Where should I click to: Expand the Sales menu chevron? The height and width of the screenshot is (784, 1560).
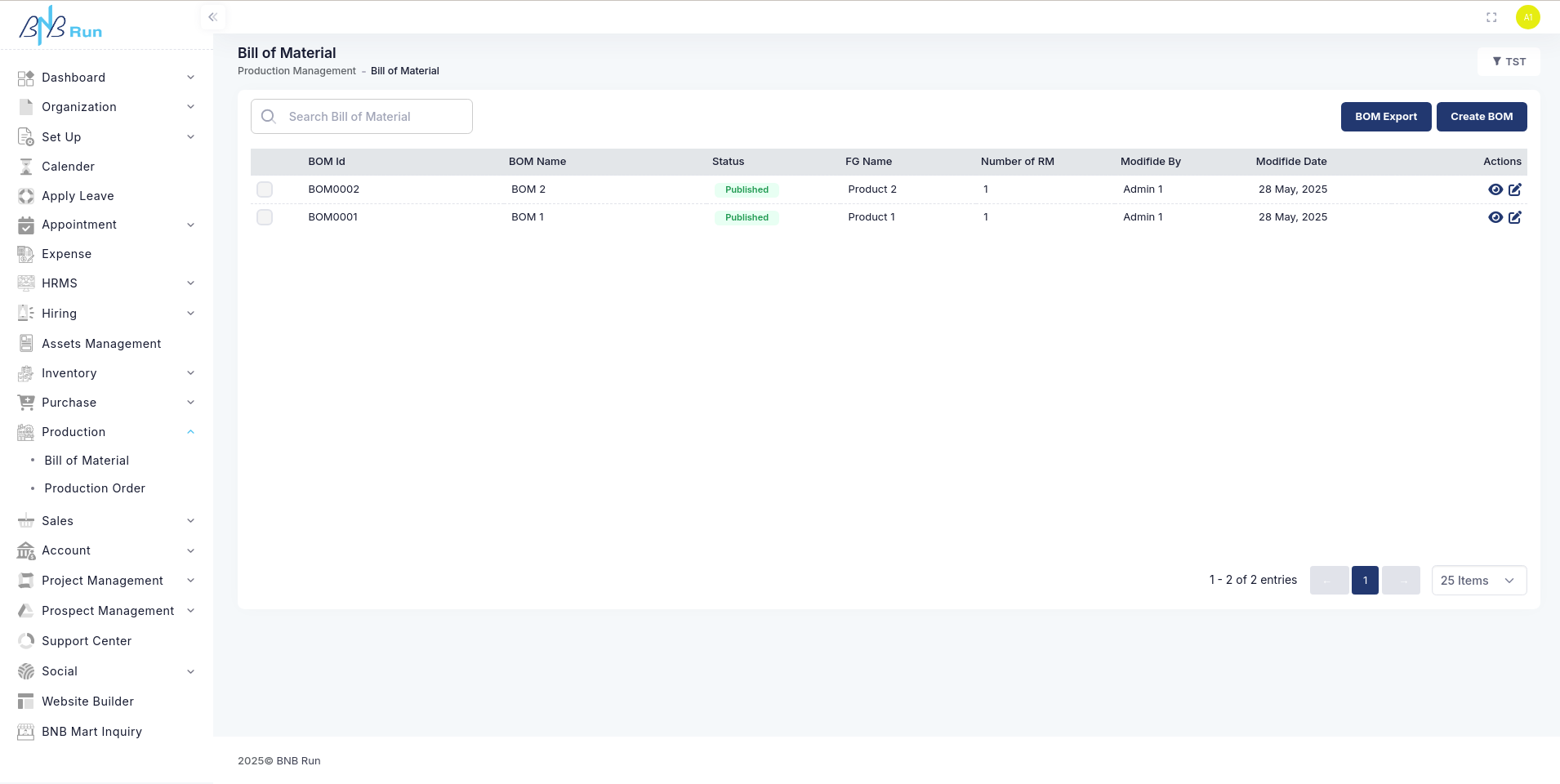tap(190, 521)
